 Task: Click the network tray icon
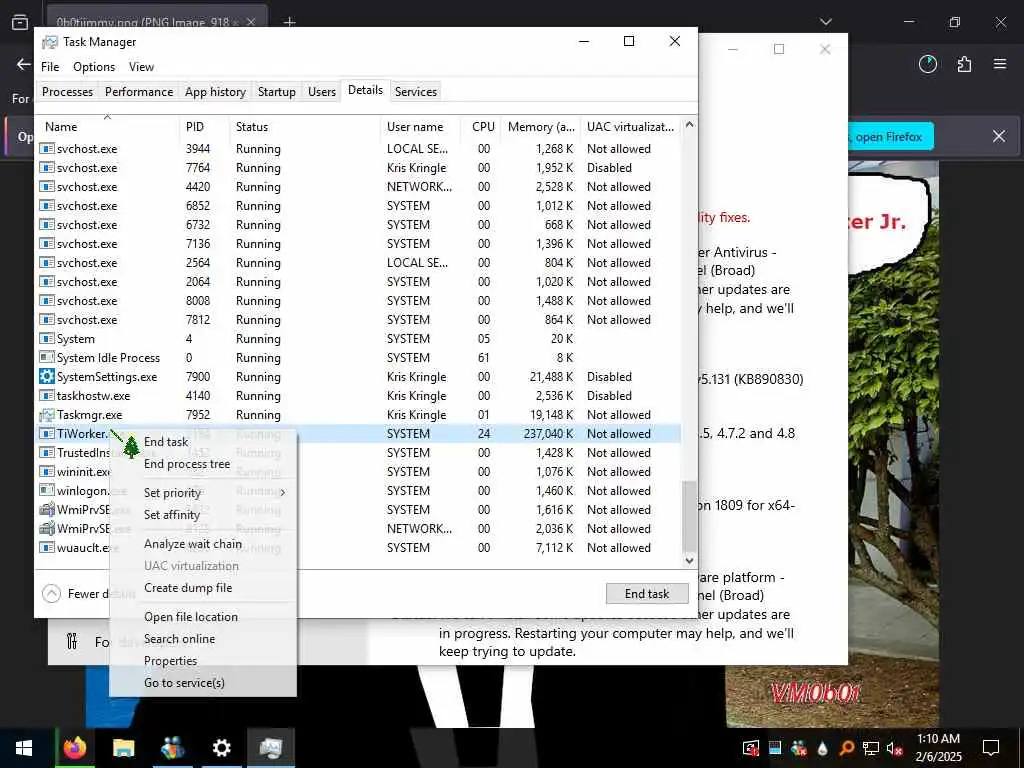(870, 748)
